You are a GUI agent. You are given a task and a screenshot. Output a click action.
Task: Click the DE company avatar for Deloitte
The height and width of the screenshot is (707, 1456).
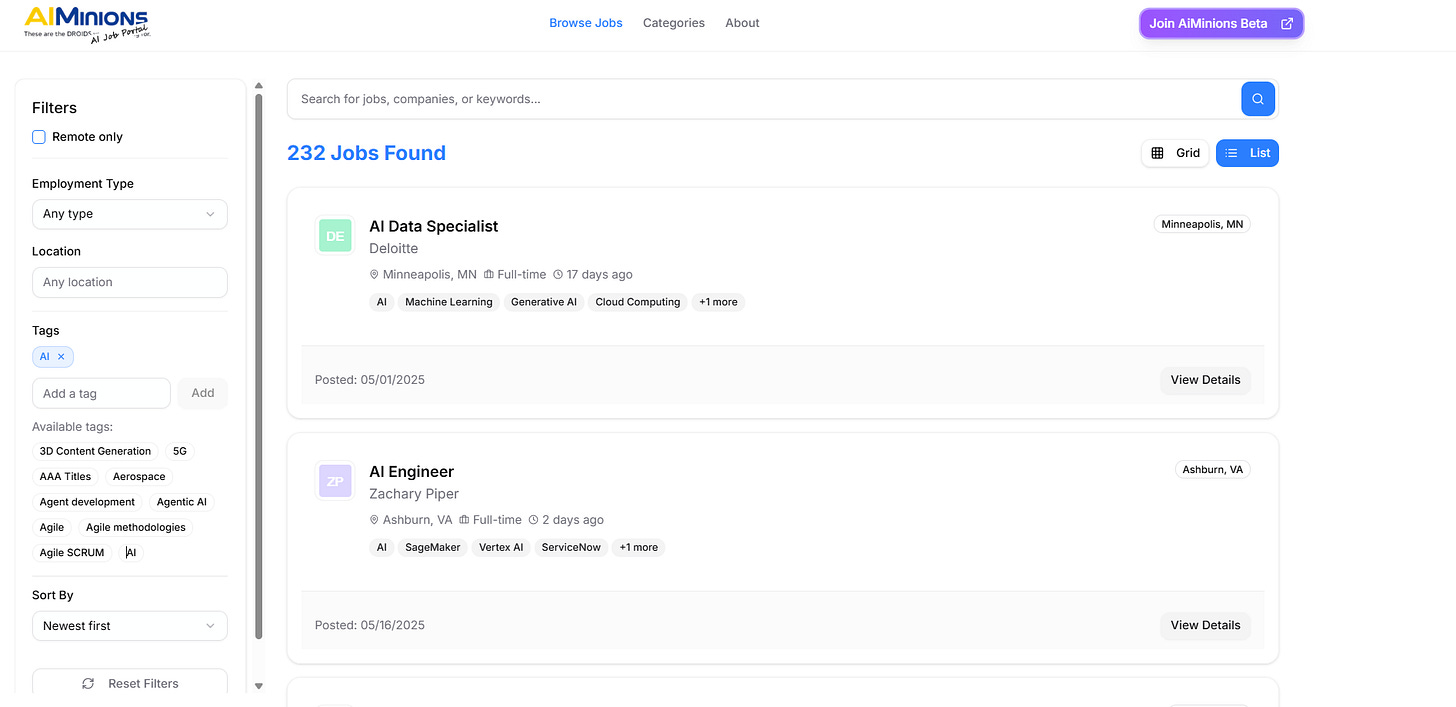pyautogui.click(x=335, y=236)
